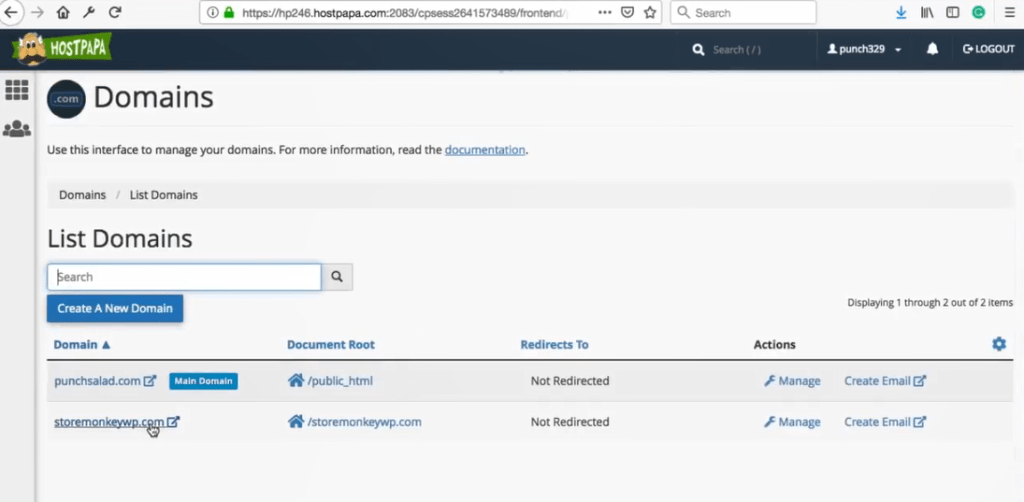Click home icon for /public_html

[x=296, y=380]
